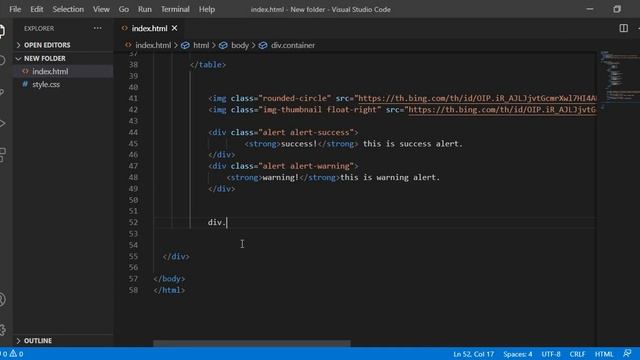Open Explorer views and more actions menu
640x360 pixels.
98,28
